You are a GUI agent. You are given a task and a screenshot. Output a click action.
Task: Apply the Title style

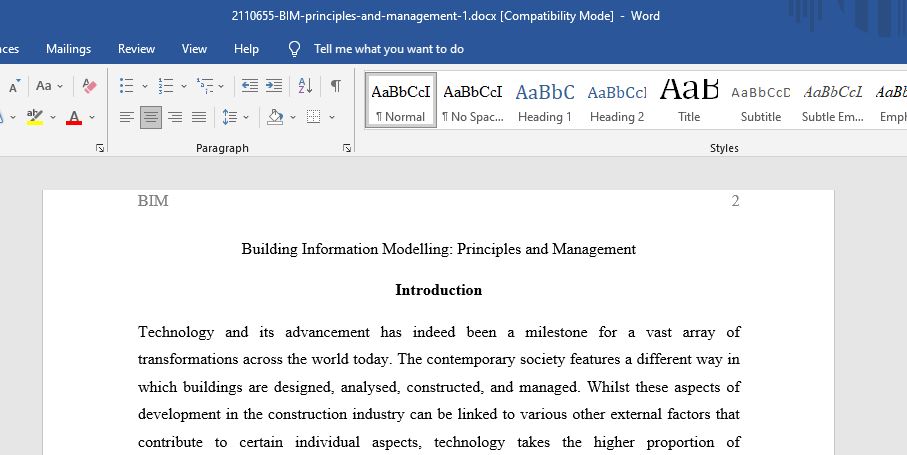689,100
